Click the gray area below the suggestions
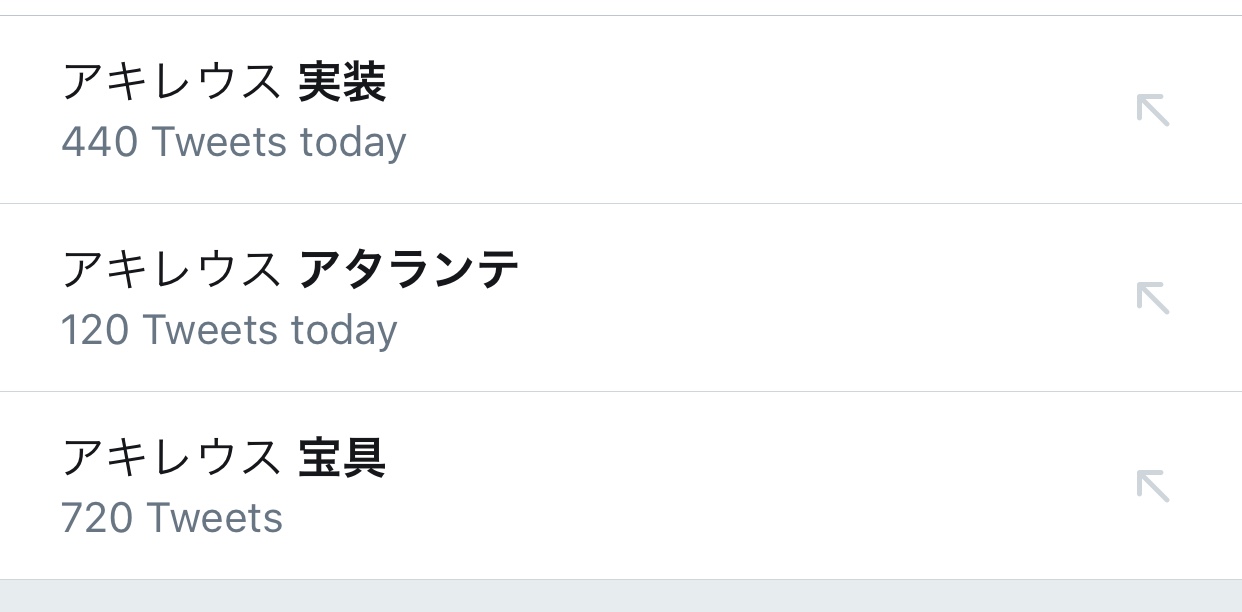The height and width of the screenshot is (612, 1242). [620, 597]
